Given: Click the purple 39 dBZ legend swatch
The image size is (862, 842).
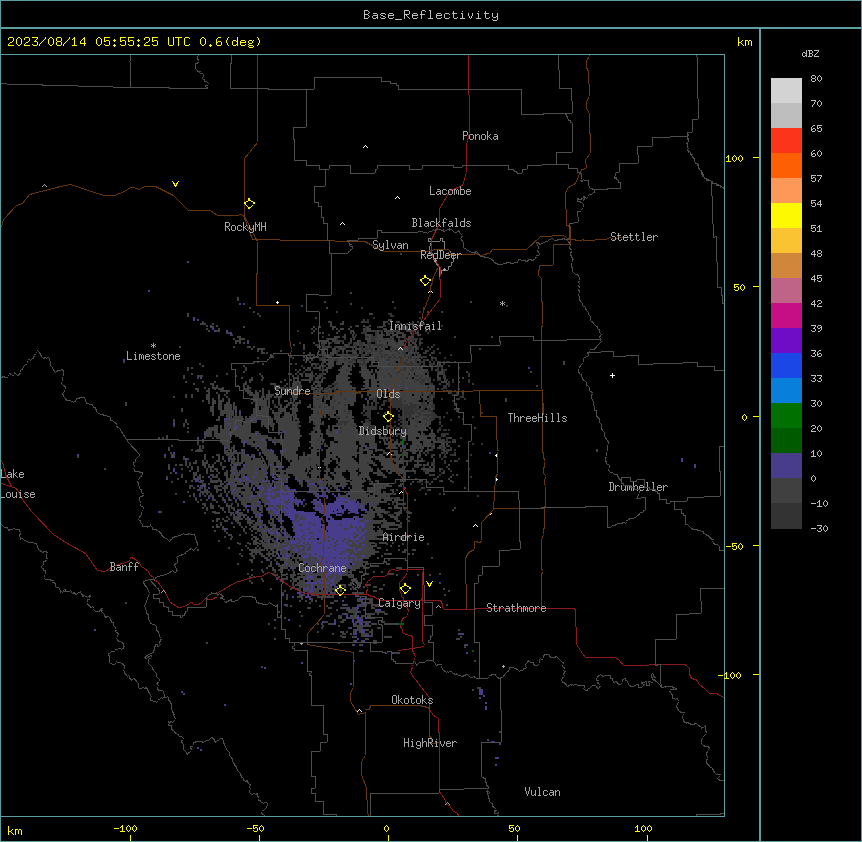Looking at the screenshot, I should click(786, 341).
